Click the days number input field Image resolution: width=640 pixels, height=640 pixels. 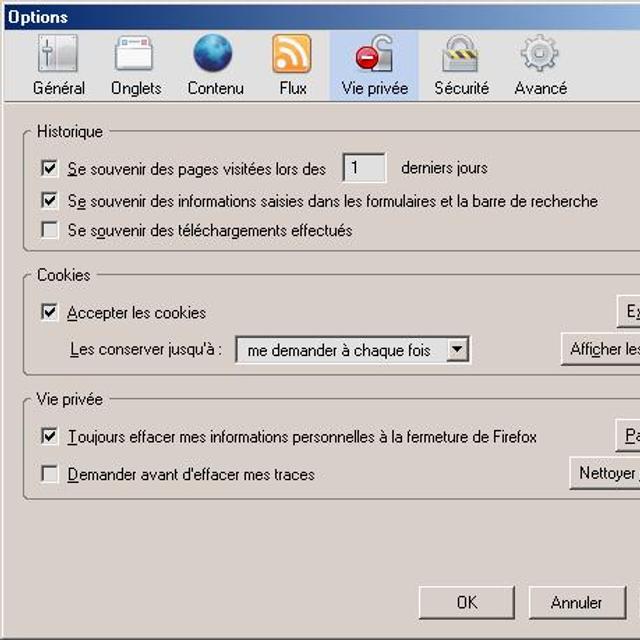364,168
